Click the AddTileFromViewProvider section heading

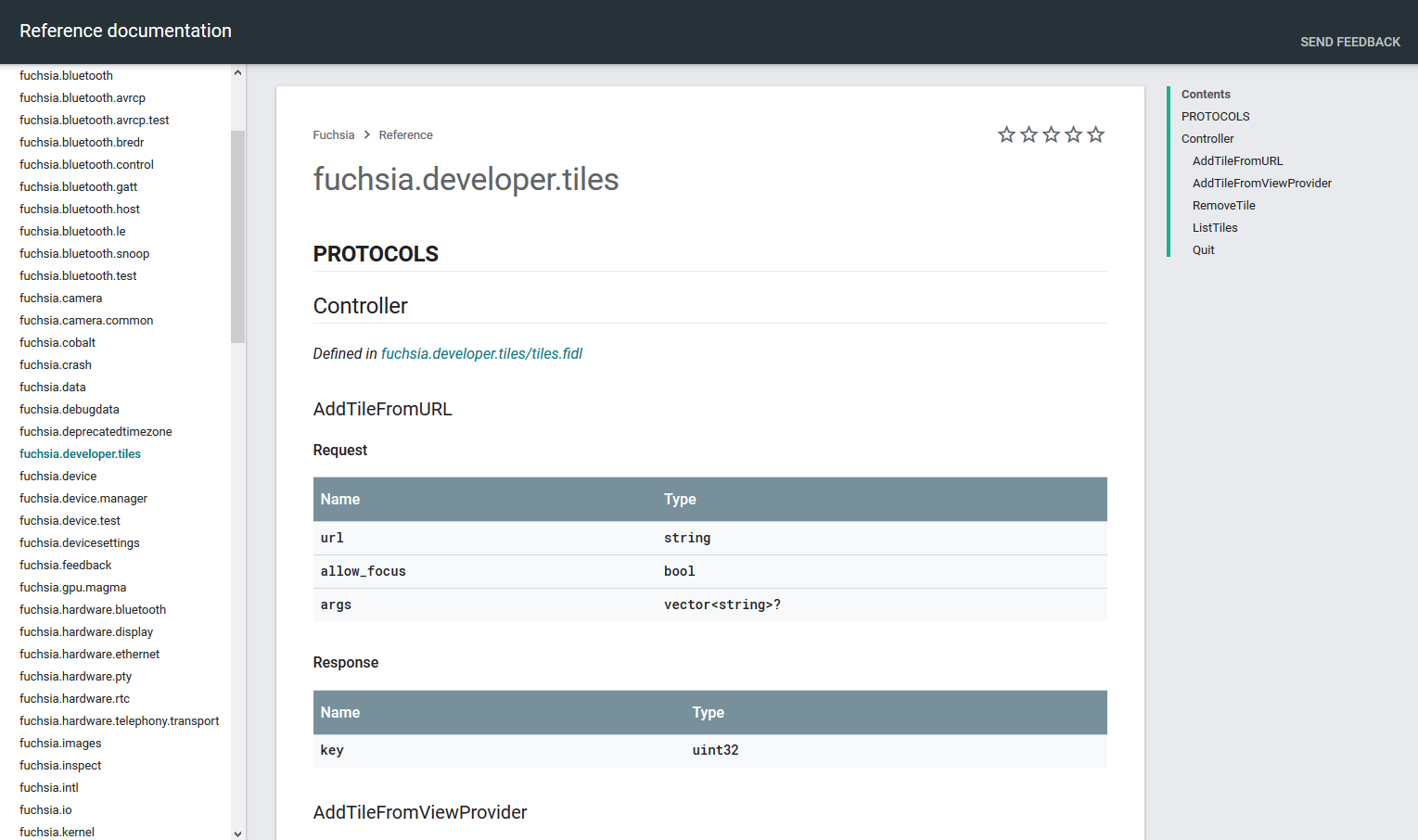click(x=420, y=812)
